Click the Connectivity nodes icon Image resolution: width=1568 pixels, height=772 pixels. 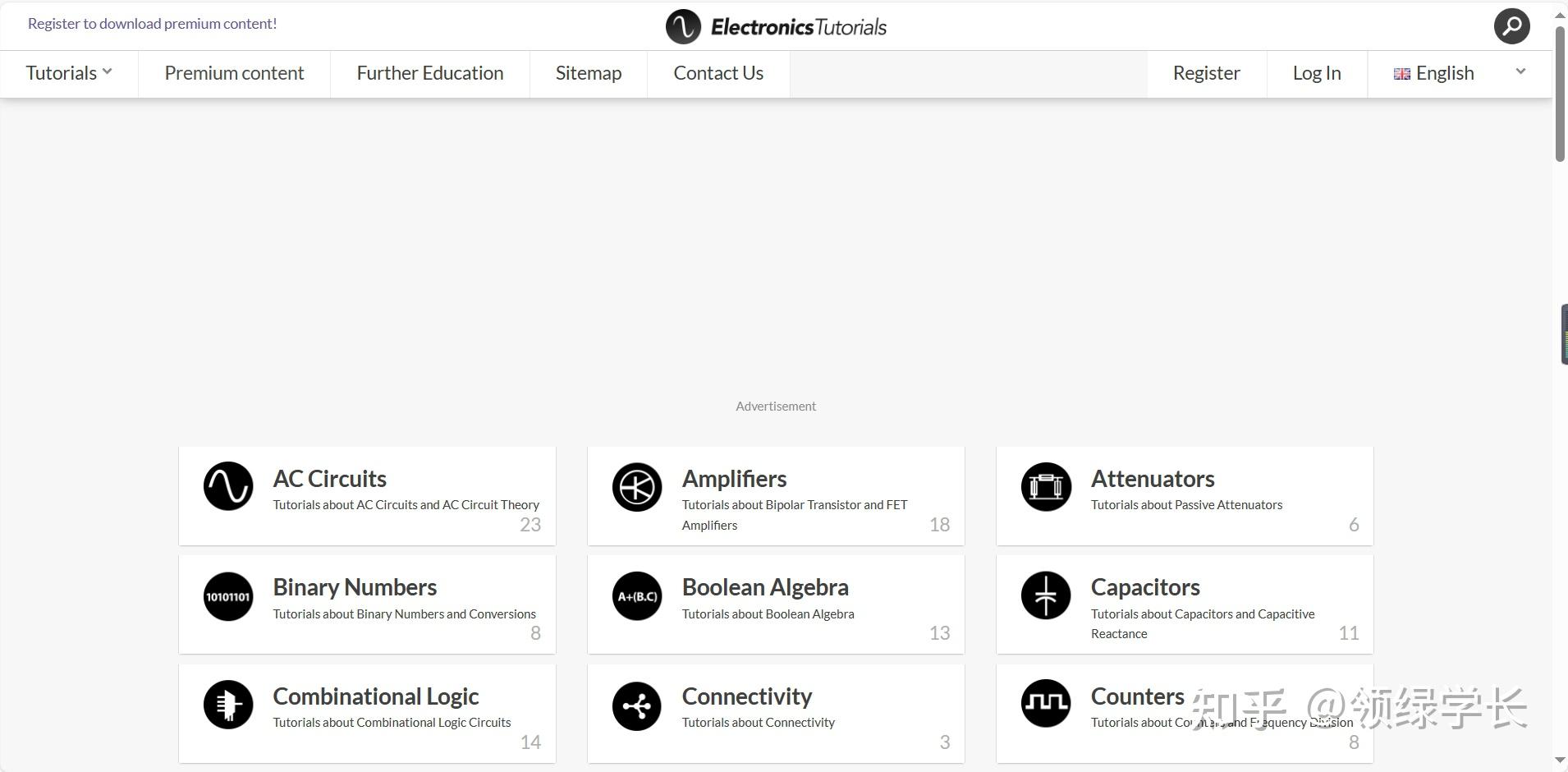(637, 705)
